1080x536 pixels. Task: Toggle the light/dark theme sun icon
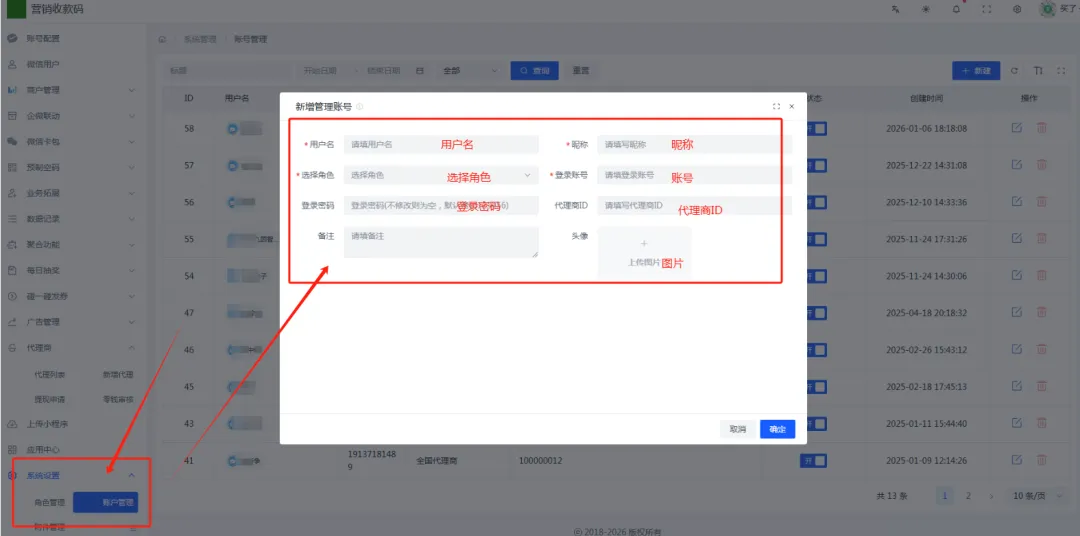coord(926,9)
